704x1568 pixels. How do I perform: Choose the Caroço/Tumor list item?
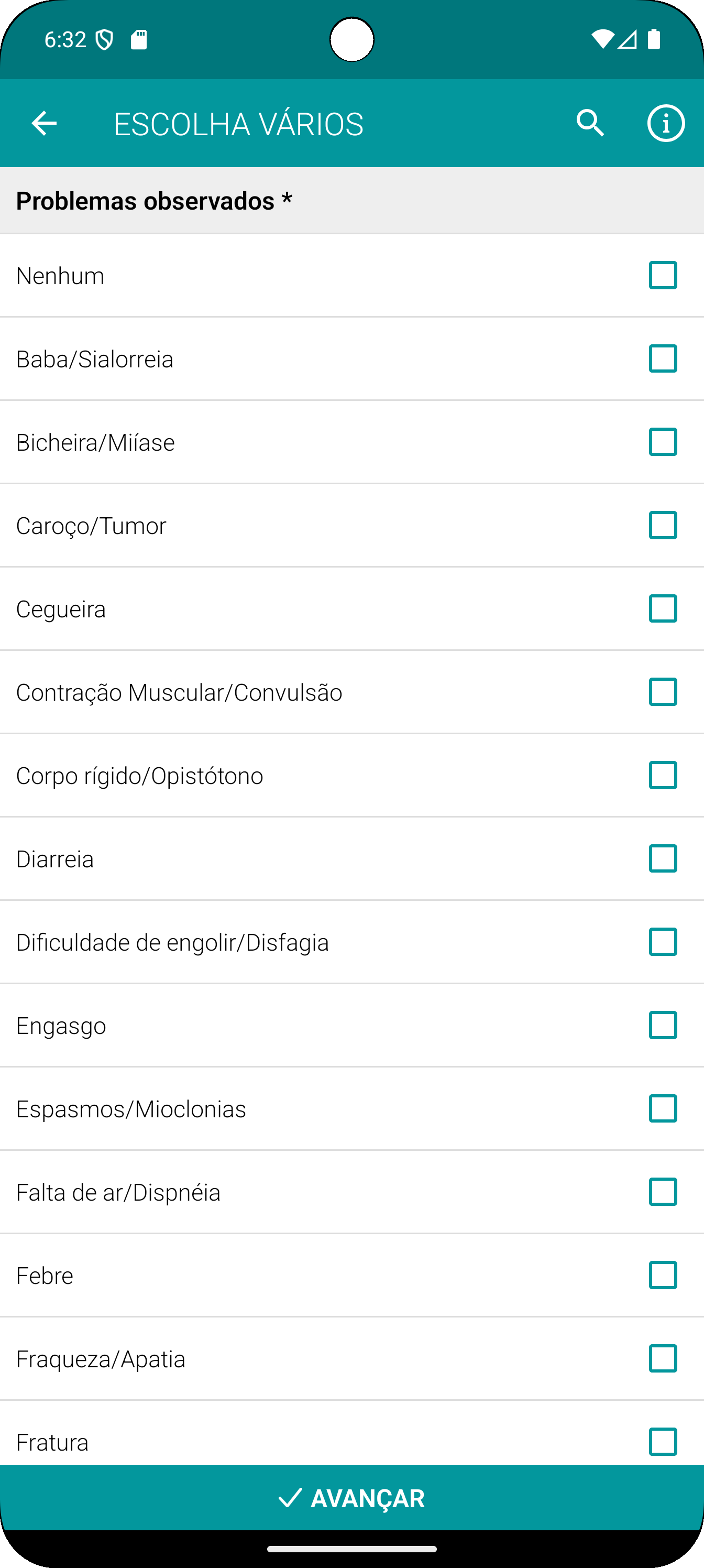[x=351, y=525]
